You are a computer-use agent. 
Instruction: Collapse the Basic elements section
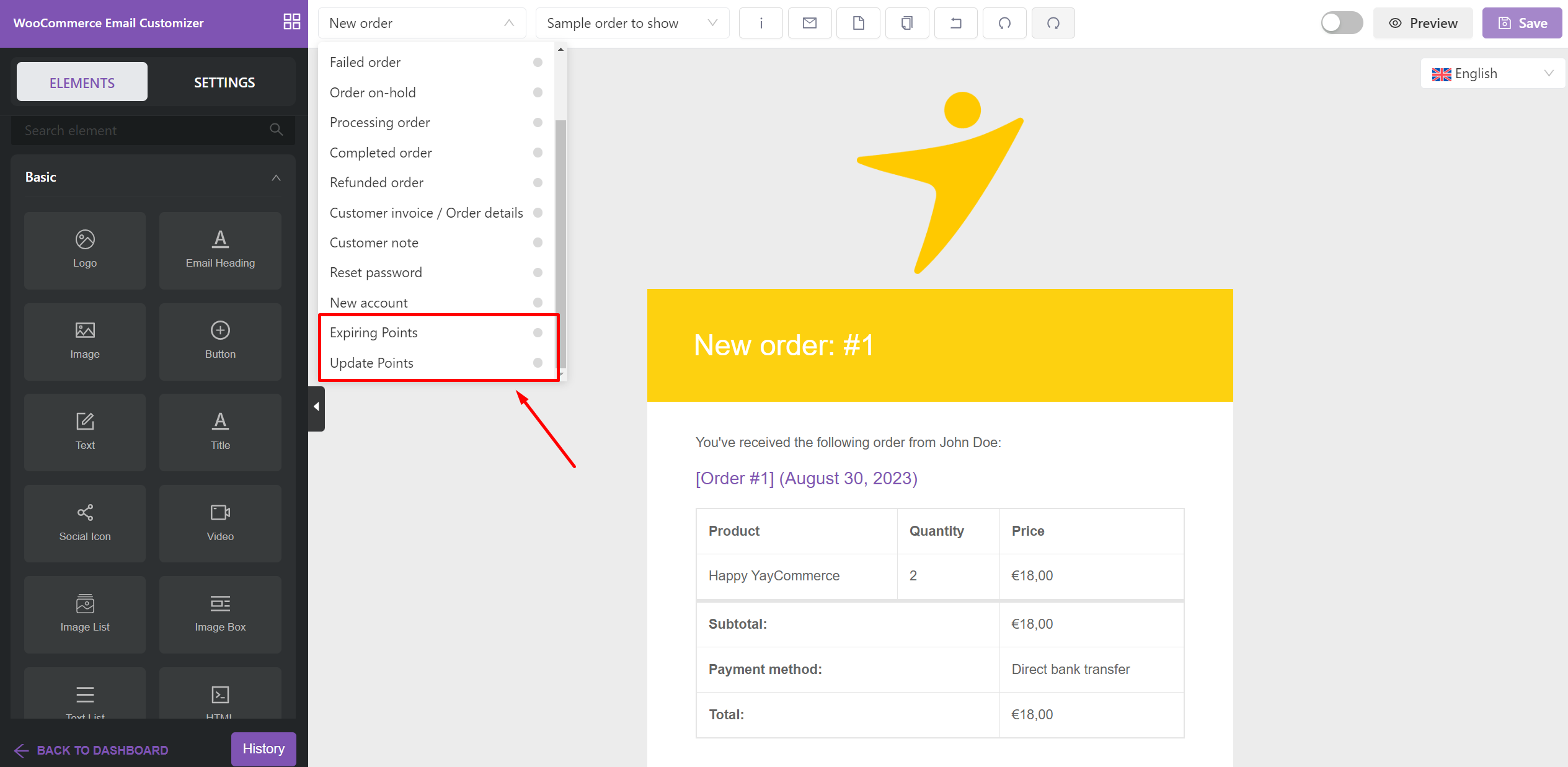(x=276, y=178)
